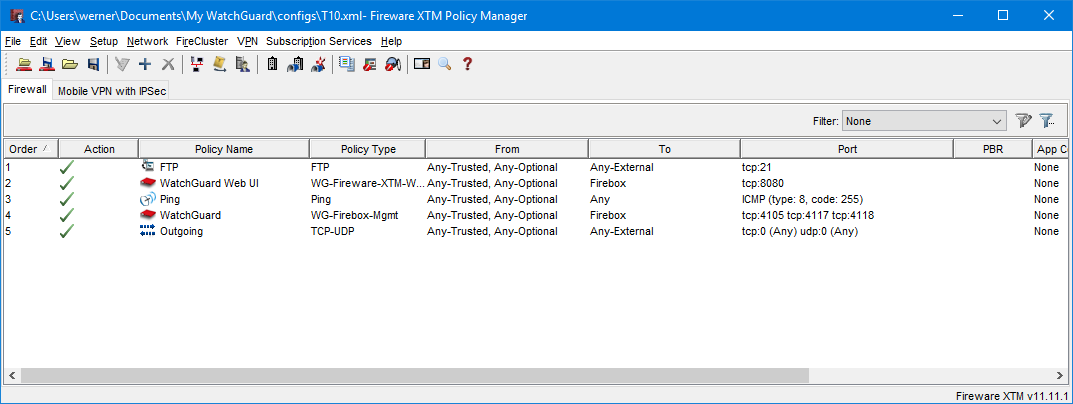This screenshot has height=404, width=1073.
Task: Sort by the PBR column header
Action: 993,149
